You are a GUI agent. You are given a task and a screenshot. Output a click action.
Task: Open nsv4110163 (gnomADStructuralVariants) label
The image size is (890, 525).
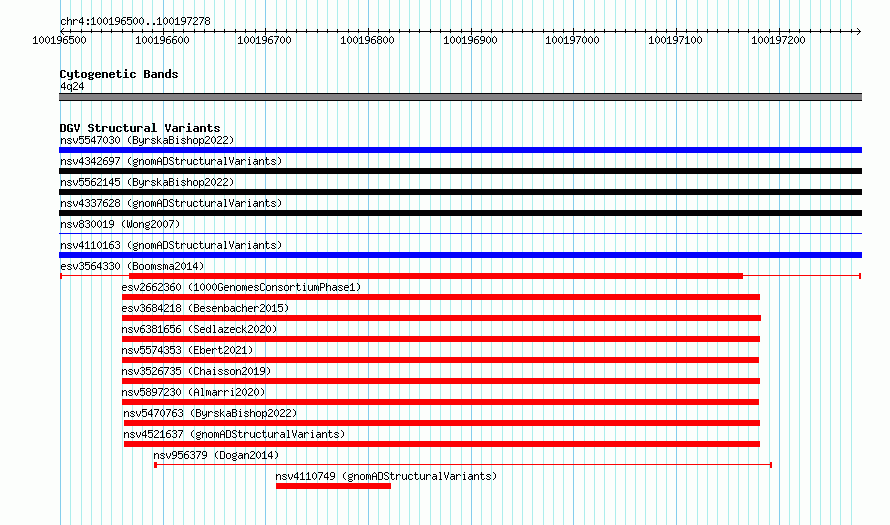pos(171,245)
